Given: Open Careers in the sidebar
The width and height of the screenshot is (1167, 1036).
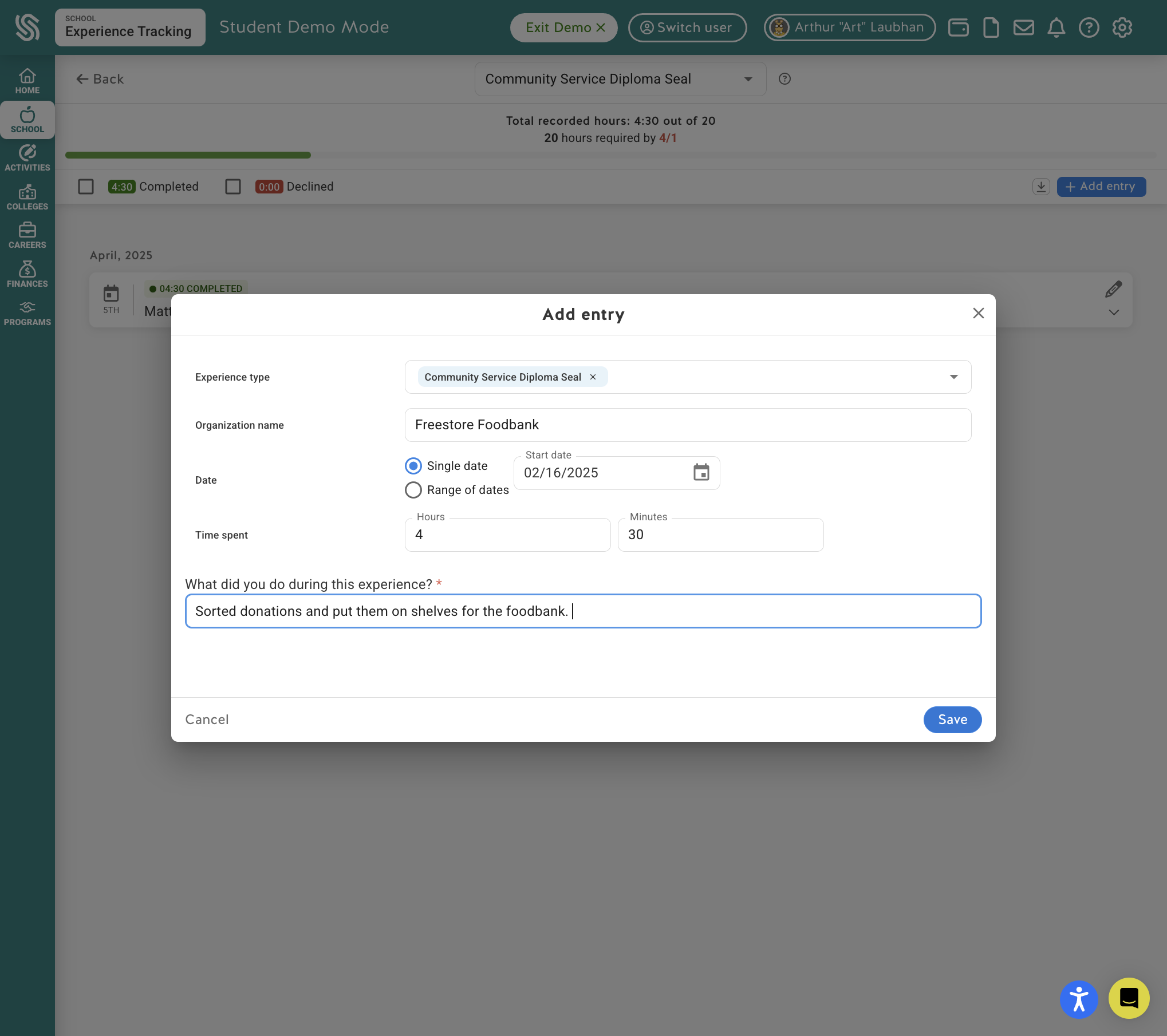Looking at the screenshot, I should pos(27,235).
